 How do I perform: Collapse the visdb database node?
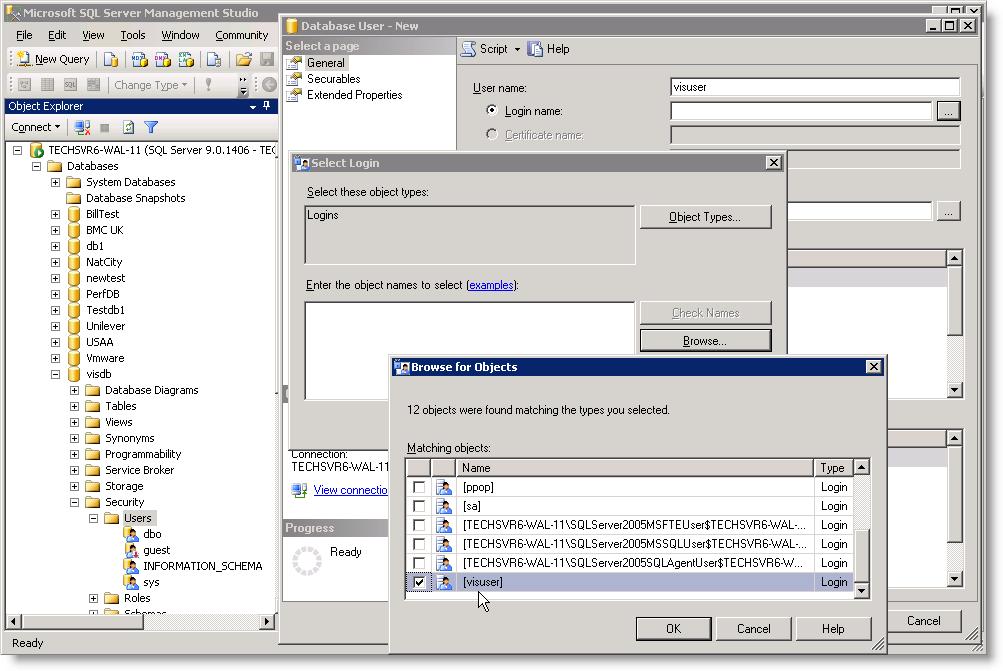(x=56, y=374)
